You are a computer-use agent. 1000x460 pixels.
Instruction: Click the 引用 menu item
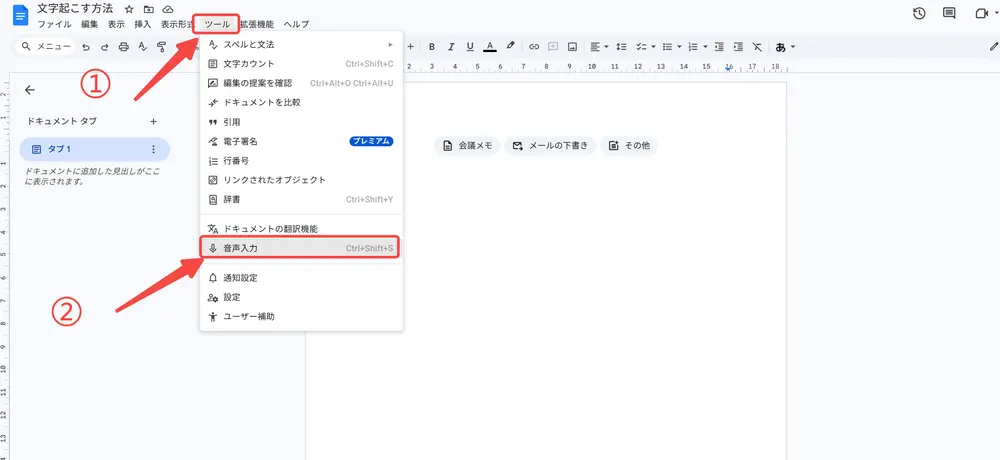(301, 122)
